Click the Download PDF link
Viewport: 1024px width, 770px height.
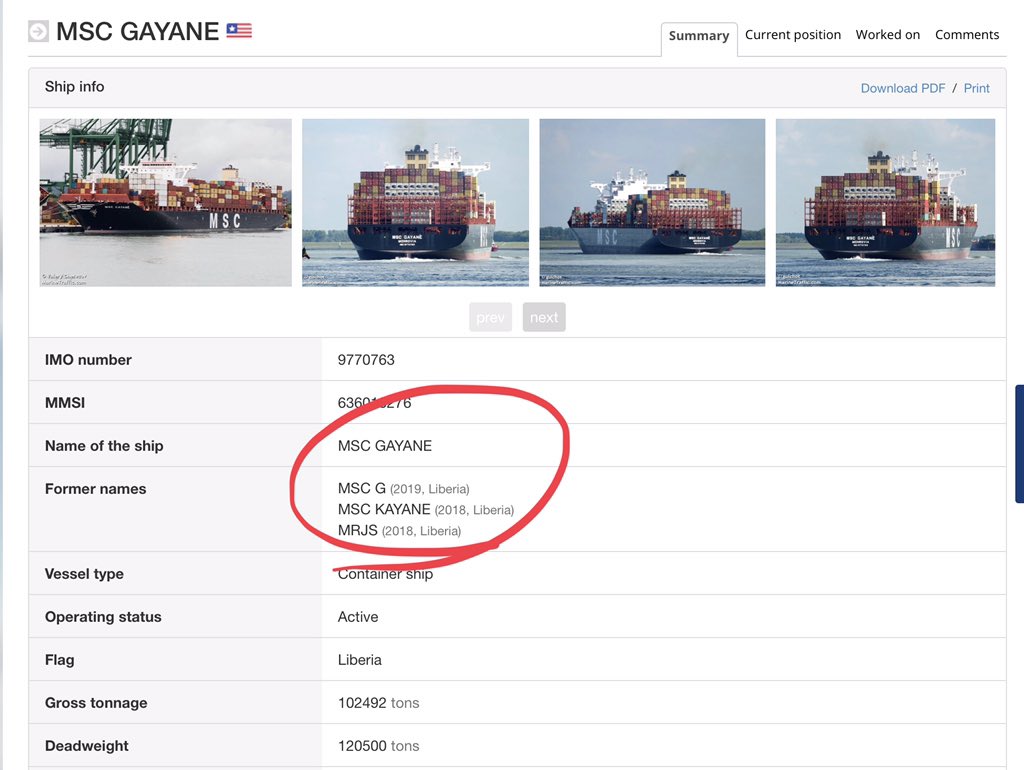pyautogui.click(x=903, y=88)
